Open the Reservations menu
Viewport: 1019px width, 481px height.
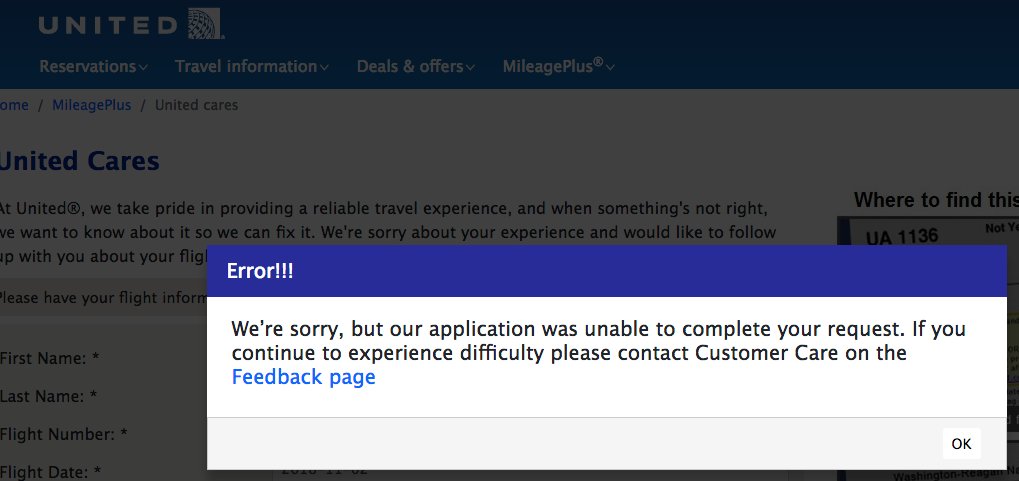point(94,66)
